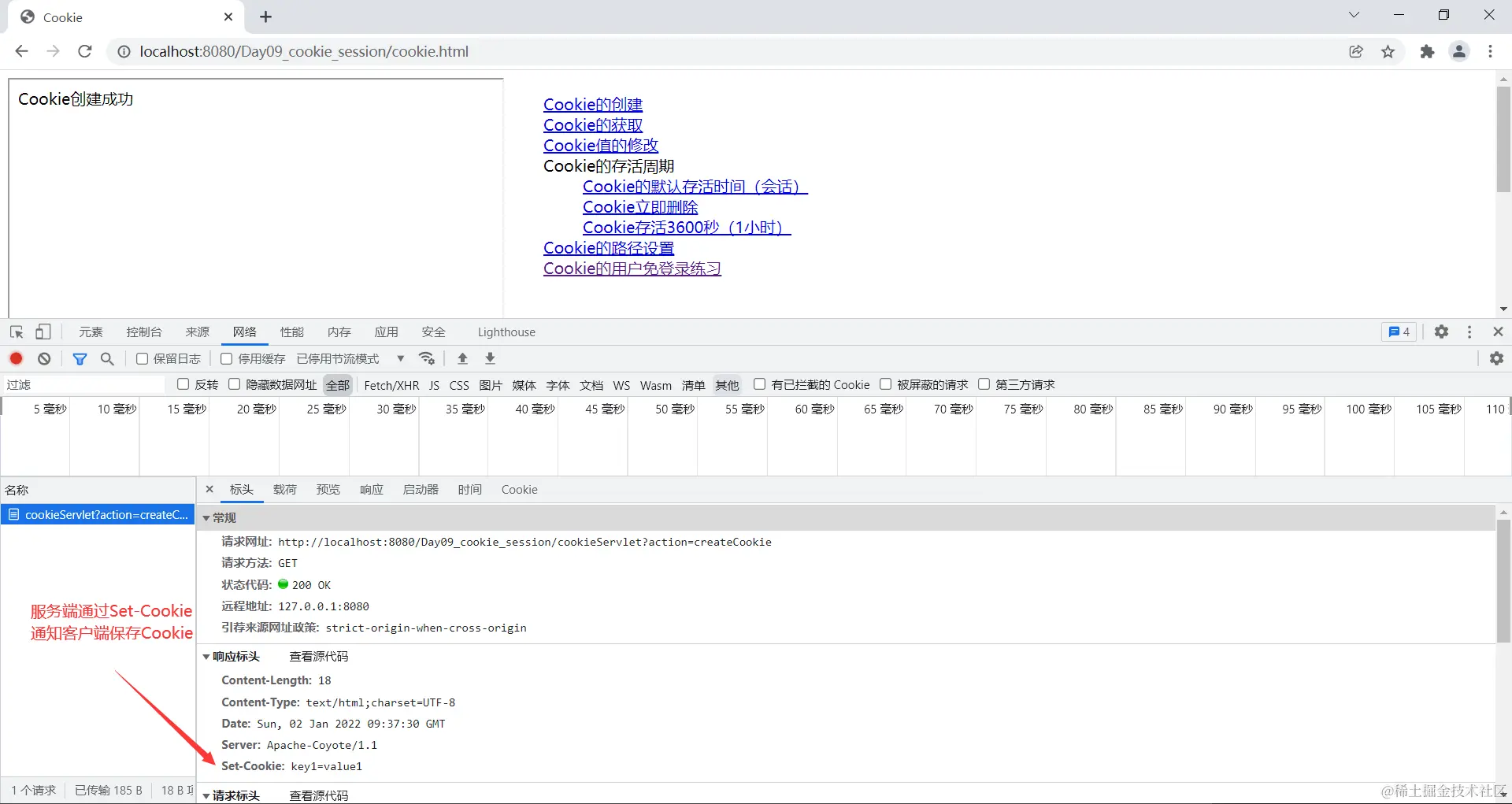Image resolution: width=1512 pixels, height=804 pixels.
Task: Open the 应用 panel
Action: pos(387,332)
